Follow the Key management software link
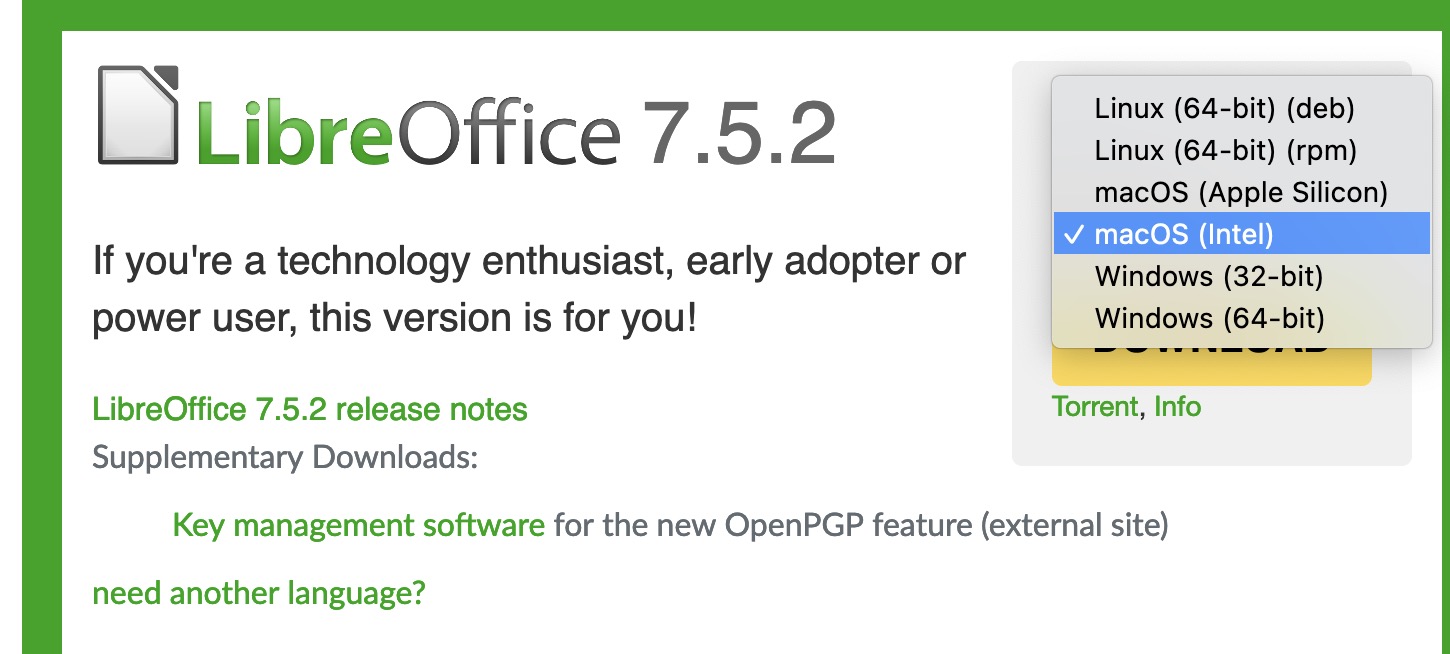 [358, 525]
